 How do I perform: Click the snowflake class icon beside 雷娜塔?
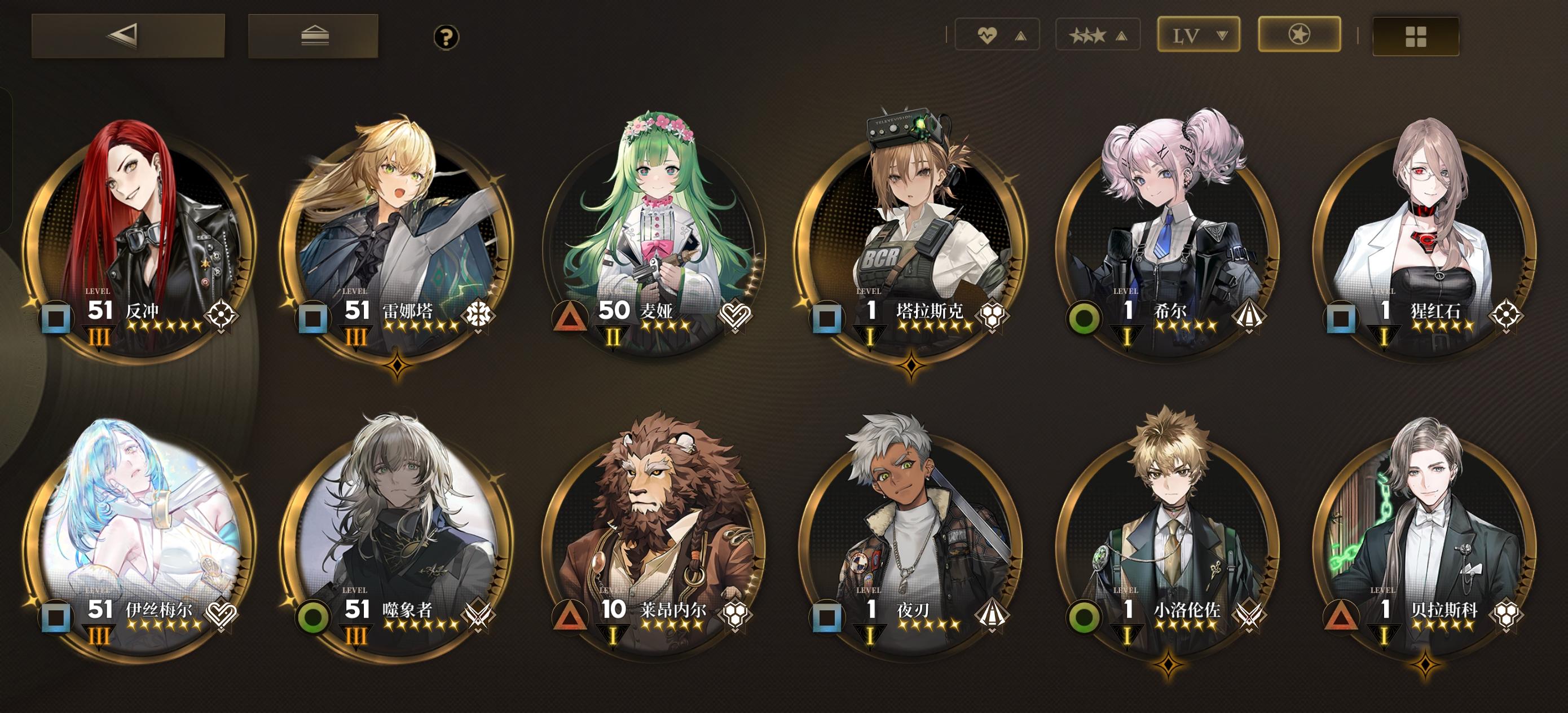(478, 315)
